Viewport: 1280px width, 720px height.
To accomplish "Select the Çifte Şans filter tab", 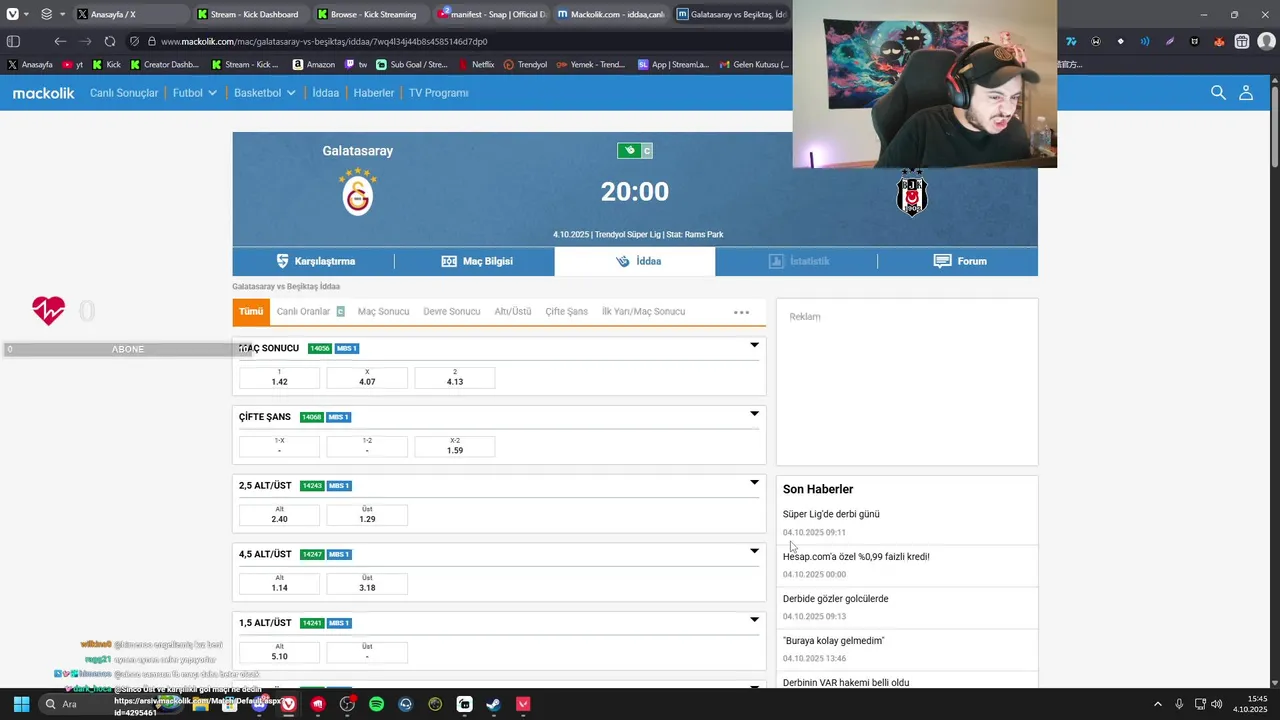I will [x=566, y=312].
